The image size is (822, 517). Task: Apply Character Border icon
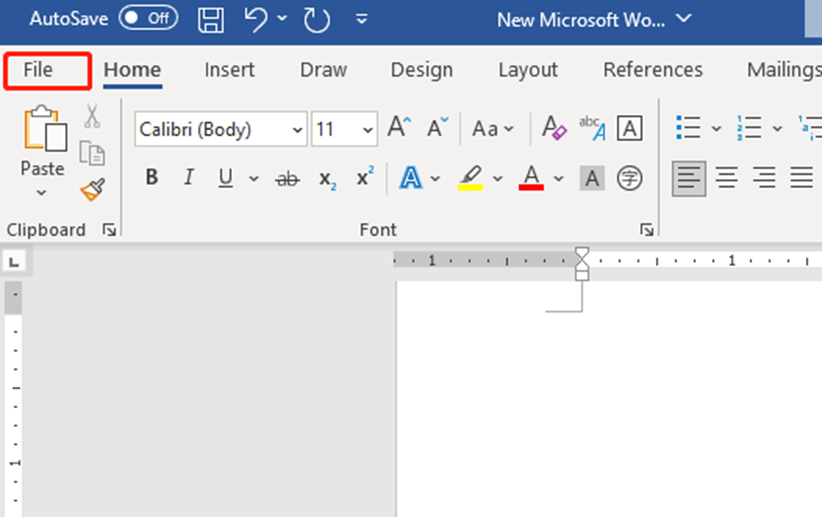pyautogui.click(x=630, y=128)
